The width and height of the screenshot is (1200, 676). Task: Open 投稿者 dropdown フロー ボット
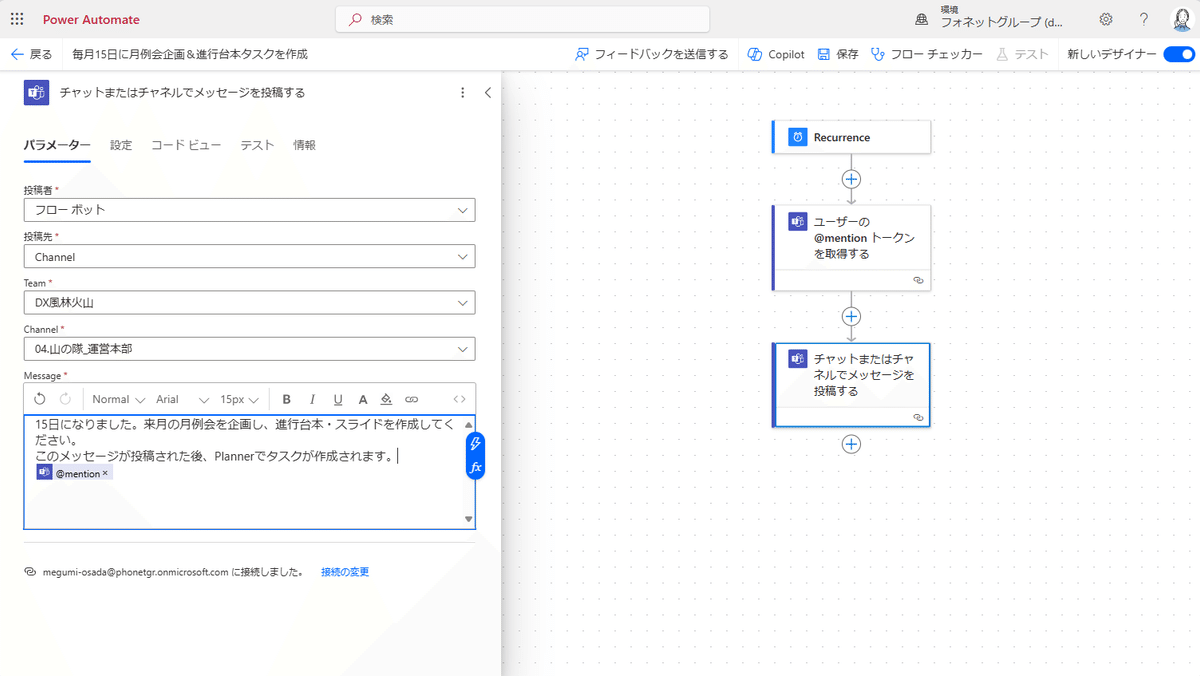click(x=249, y=210)
